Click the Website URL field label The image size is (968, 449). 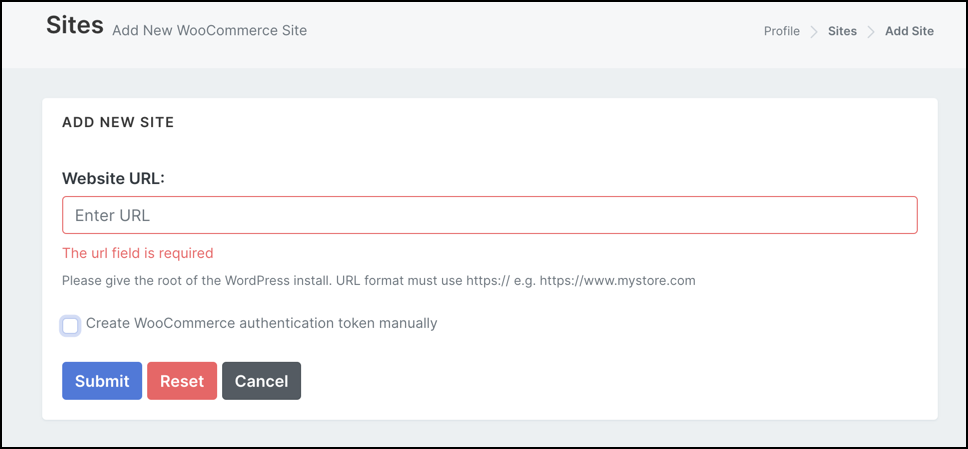click(113, 178)
